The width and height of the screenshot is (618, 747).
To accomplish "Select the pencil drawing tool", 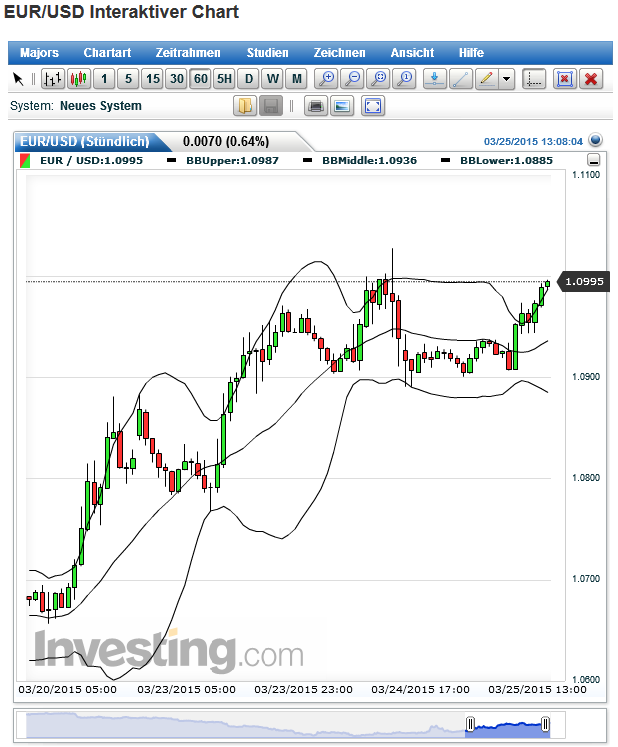I will [x=486, y=79].
